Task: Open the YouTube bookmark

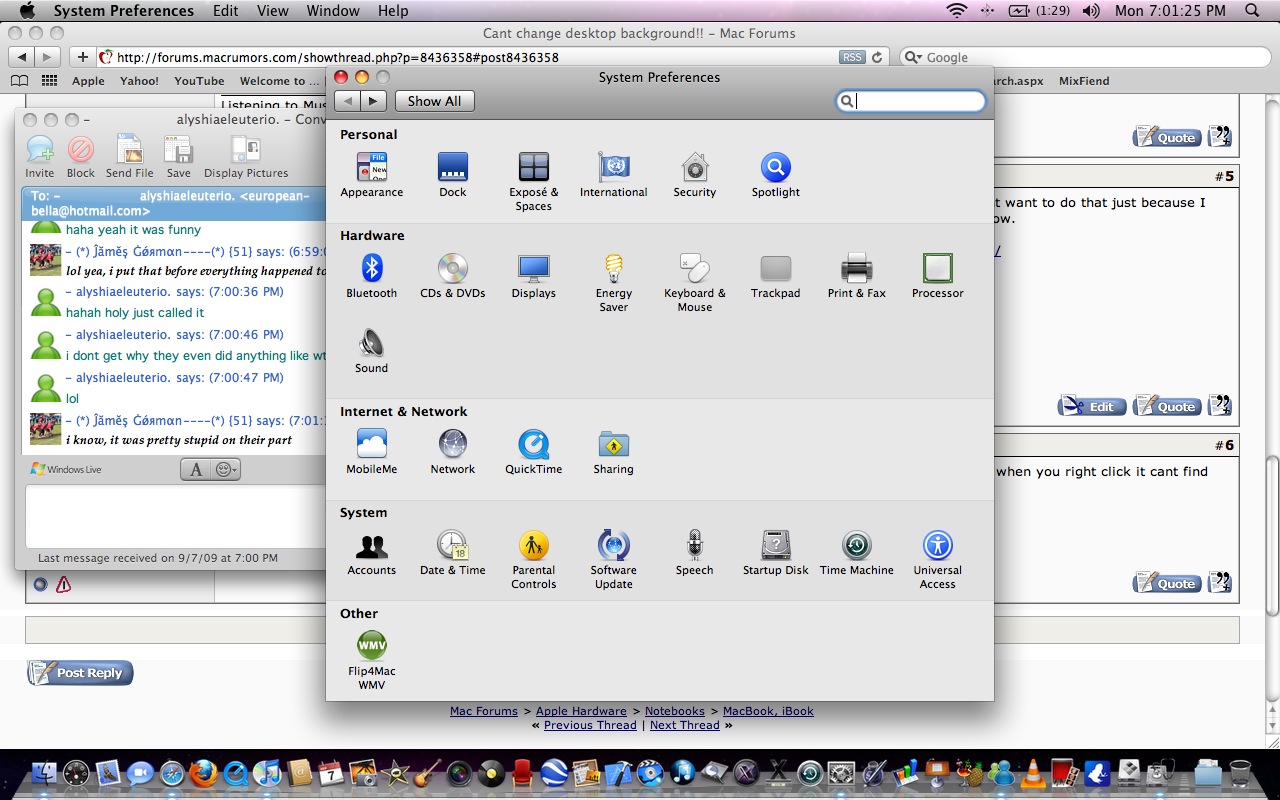Action: pyautogui.click(x=199, y=81)
